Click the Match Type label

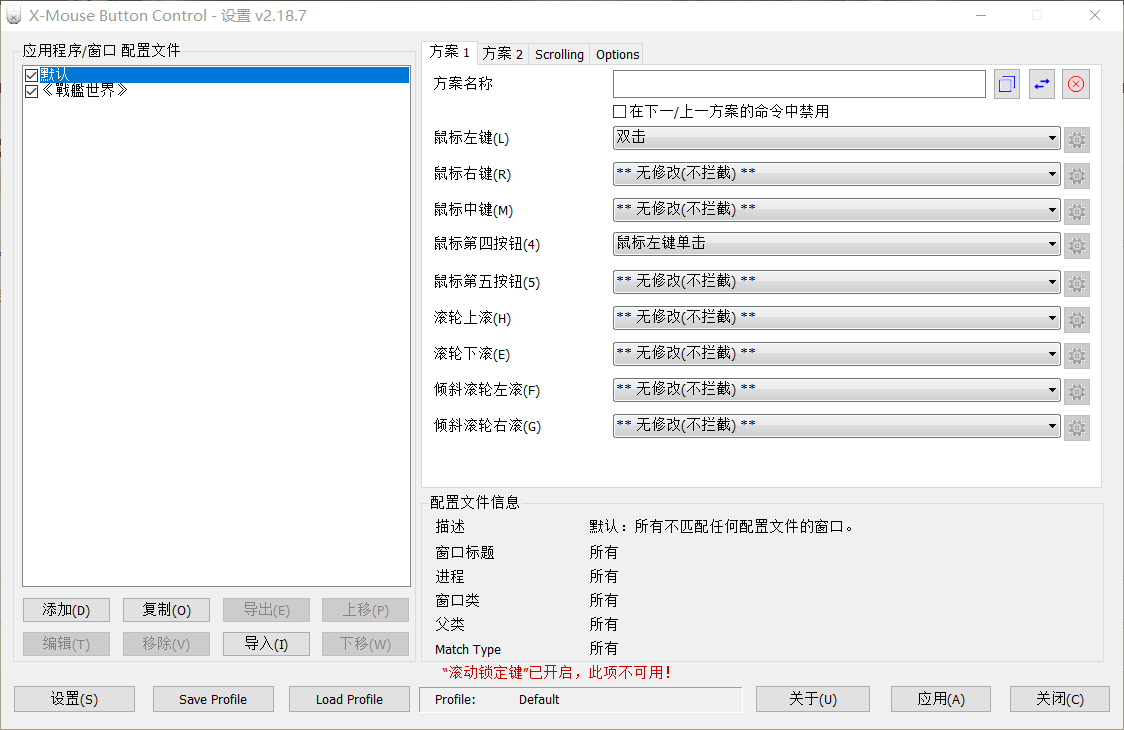(x=468, y=650)
